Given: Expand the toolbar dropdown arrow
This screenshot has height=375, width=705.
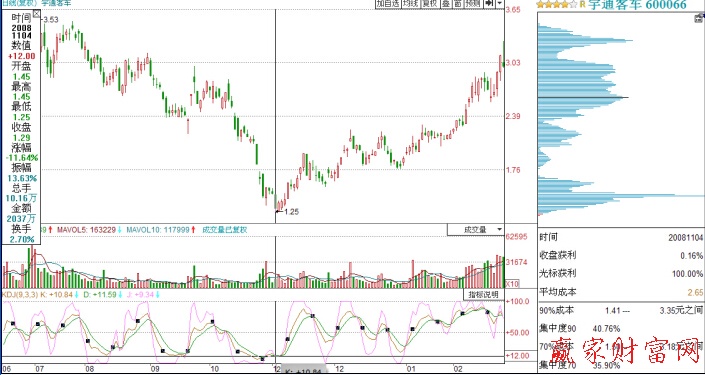Looking at the screenshot, I should (500, 4).
